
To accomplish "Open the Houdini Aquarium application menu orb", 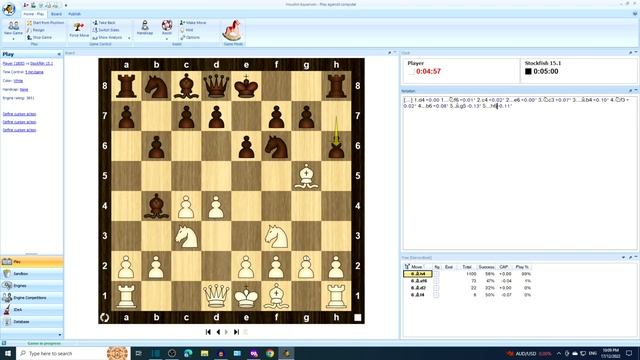I will tap(9, 9).
